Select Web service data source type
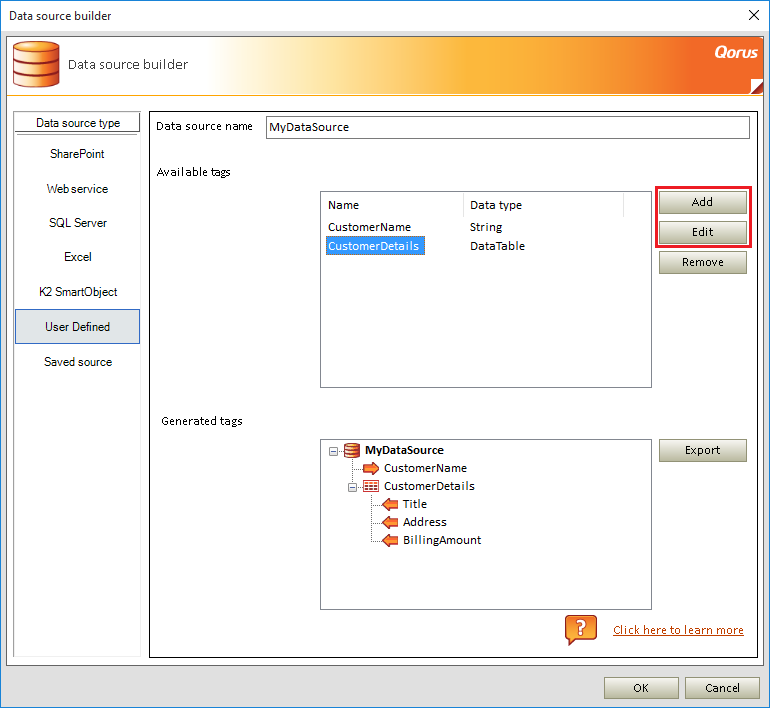This screenshot has width=770, height=708. (77, 189)
